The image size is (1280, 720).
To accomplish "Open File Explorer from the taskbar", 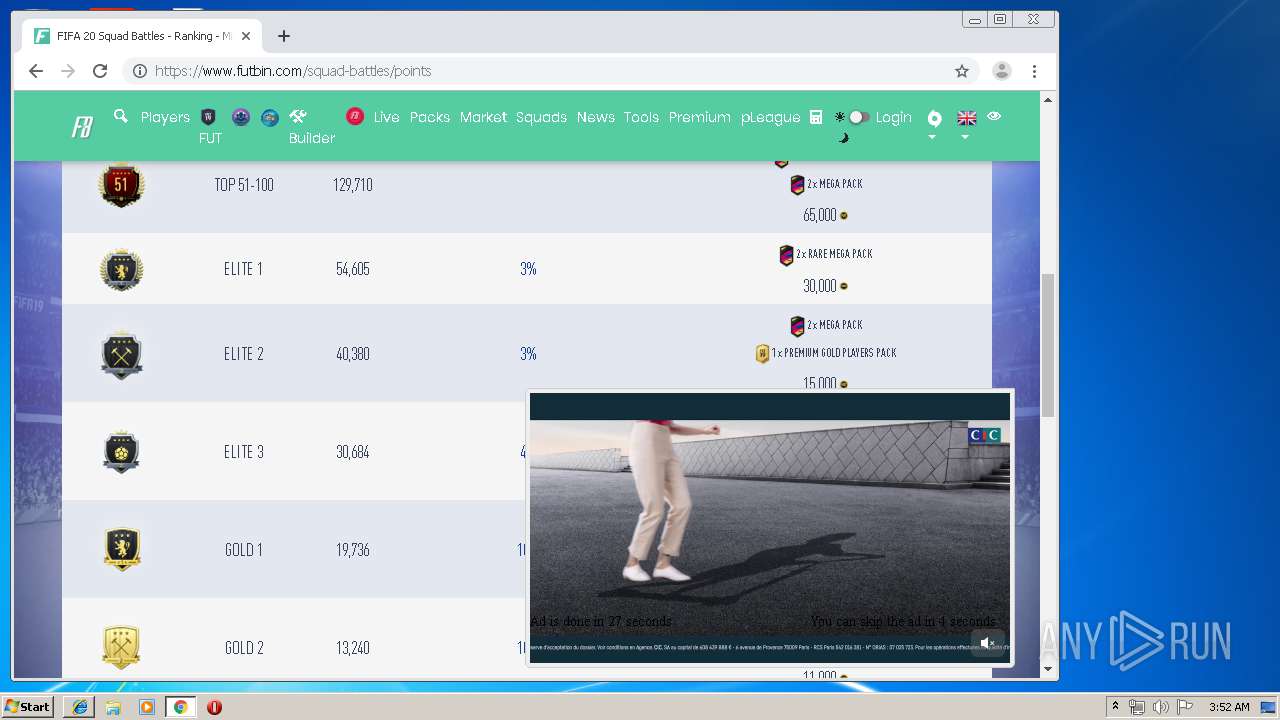I will (113, 707).
